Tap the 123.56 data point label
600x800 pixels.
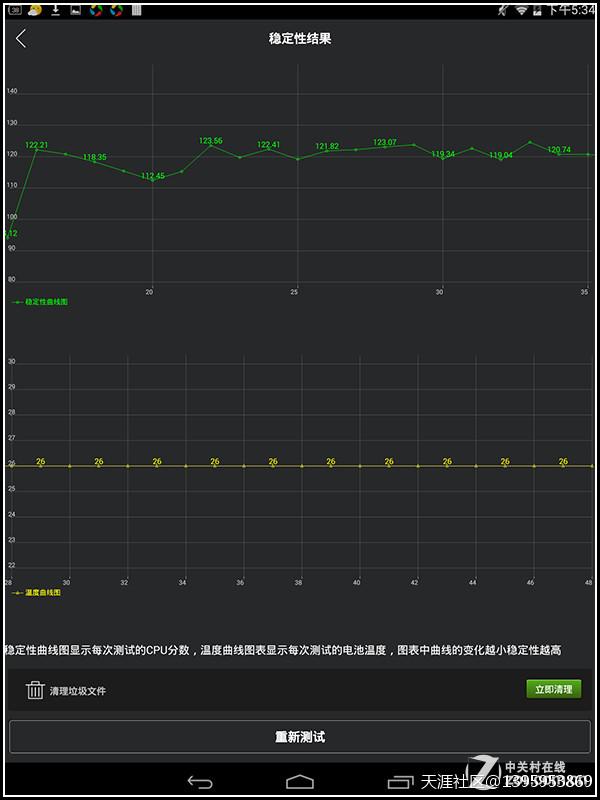click(x=211, y=141)
